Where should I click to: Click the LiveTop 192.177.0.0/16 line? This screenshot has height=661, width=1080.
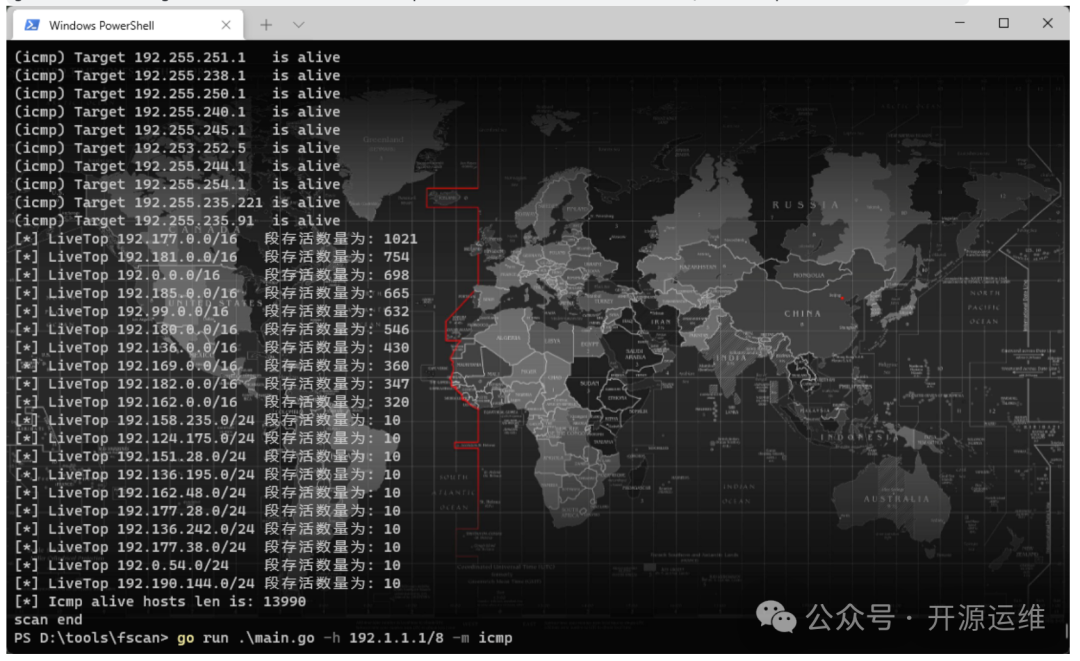click(216, 239)
